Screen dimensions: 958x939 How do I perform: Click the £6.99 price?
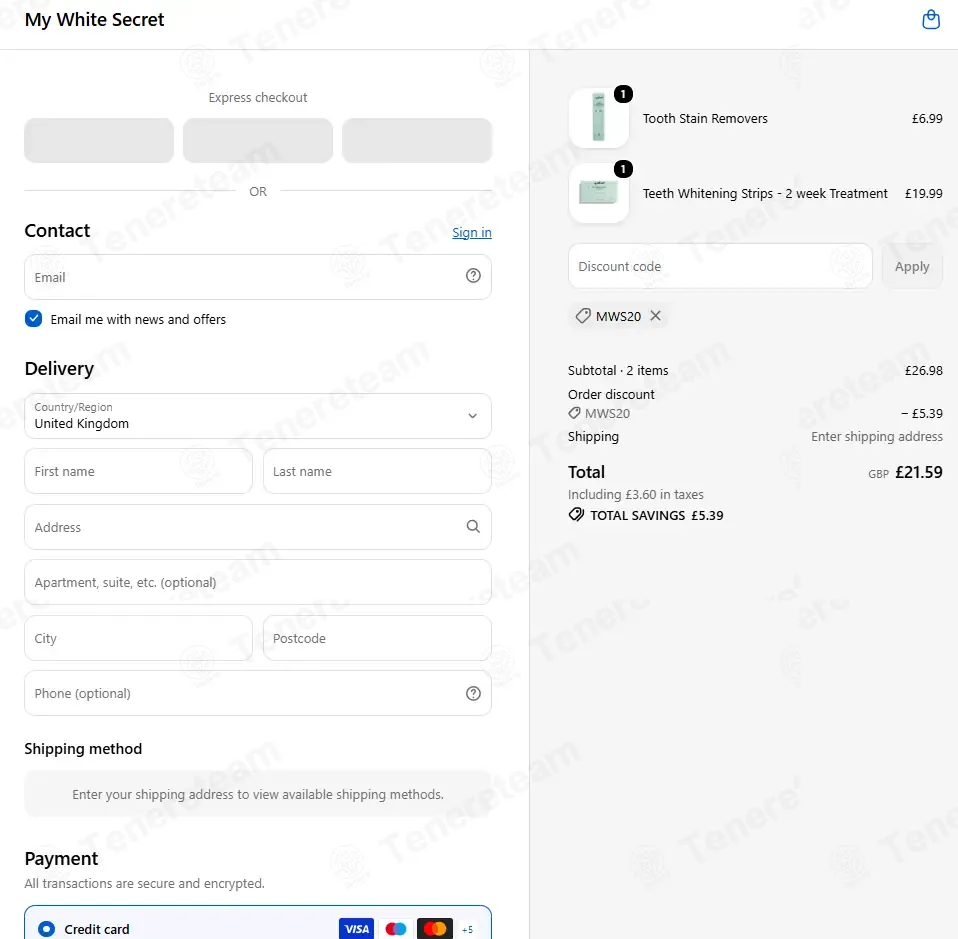(x=927, y=119)
